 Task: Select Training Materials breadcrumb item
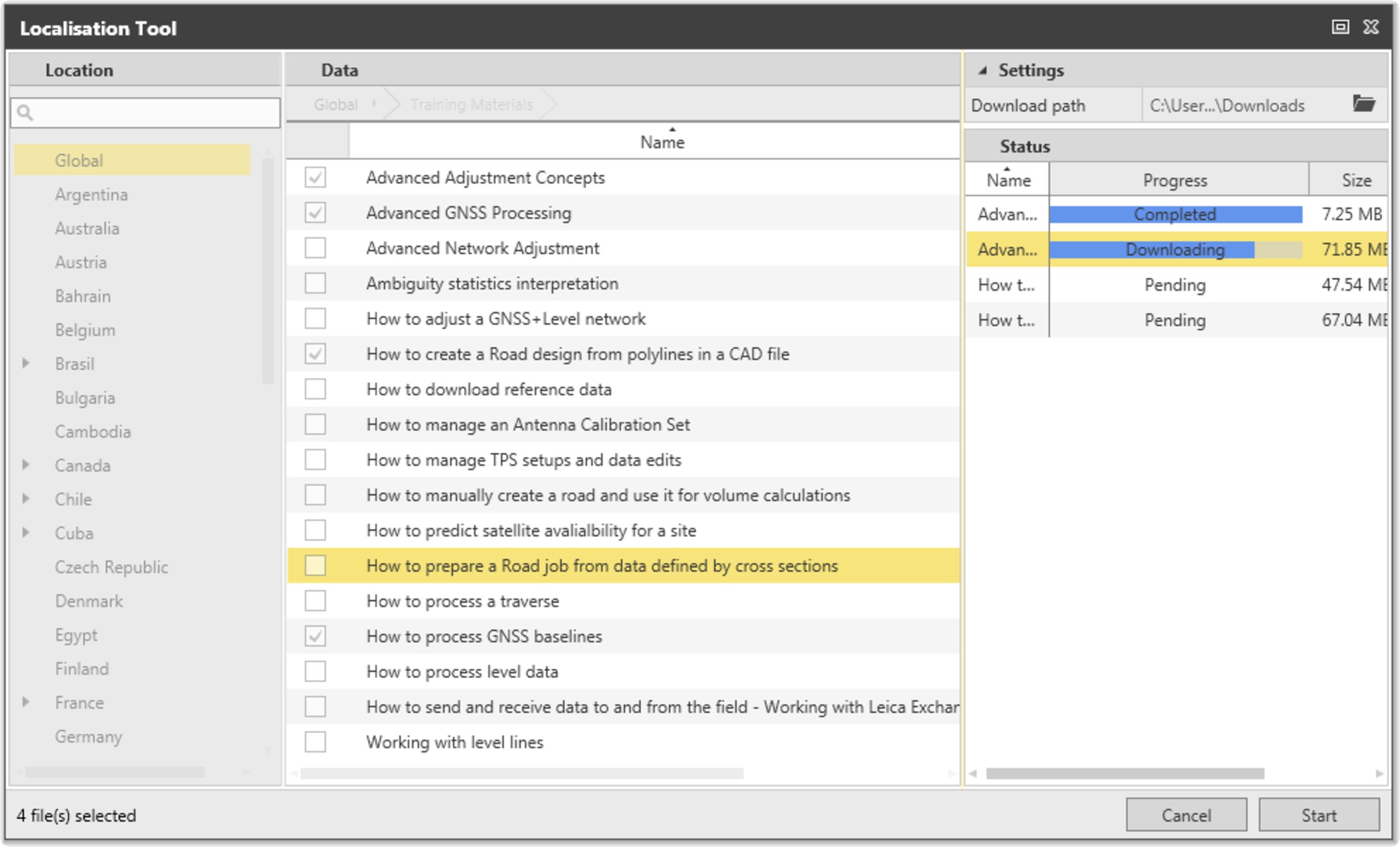click(471, 104)
